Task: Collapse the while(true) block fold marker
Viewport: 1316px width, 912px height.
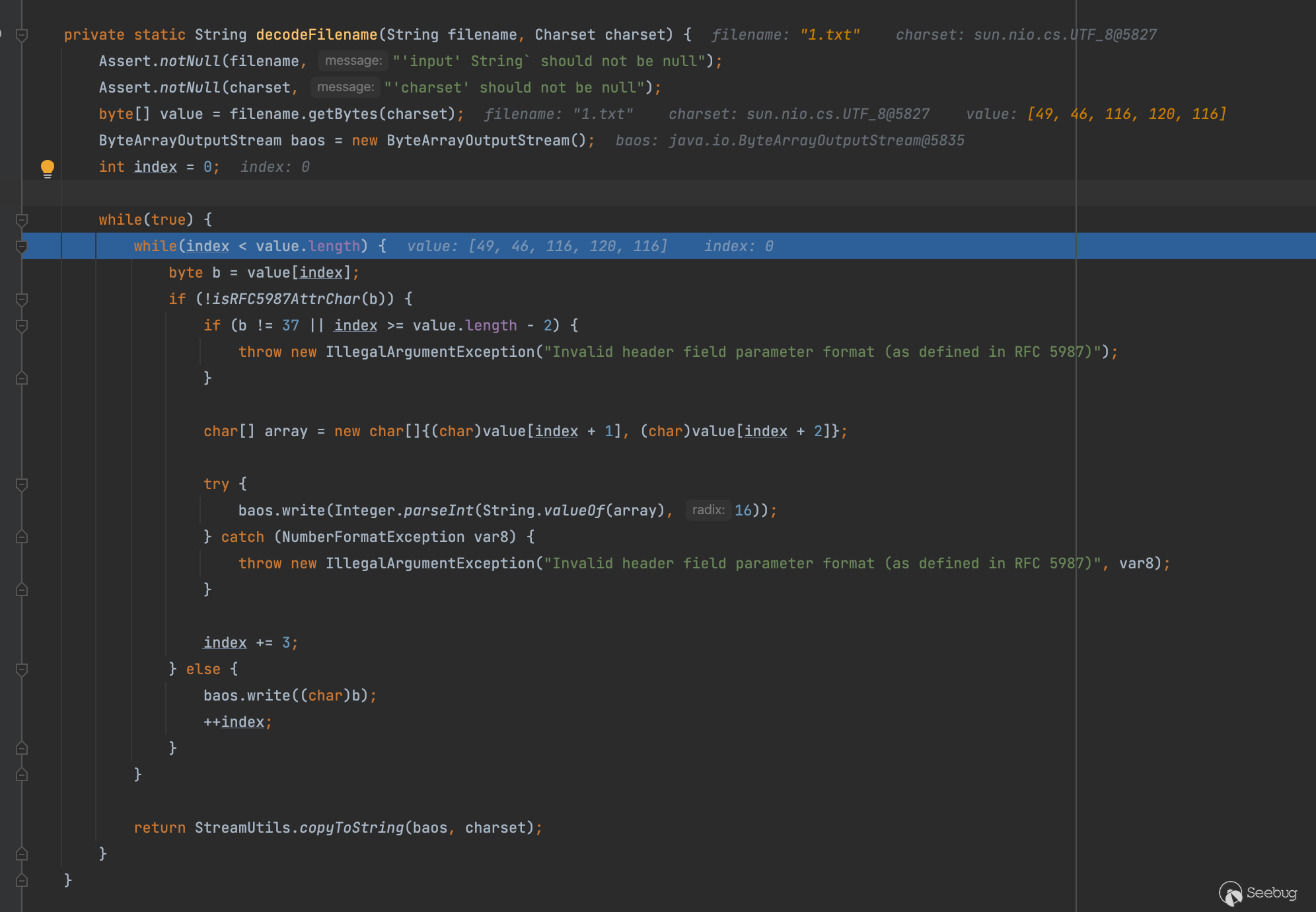Action: click(x=22, y=220)
